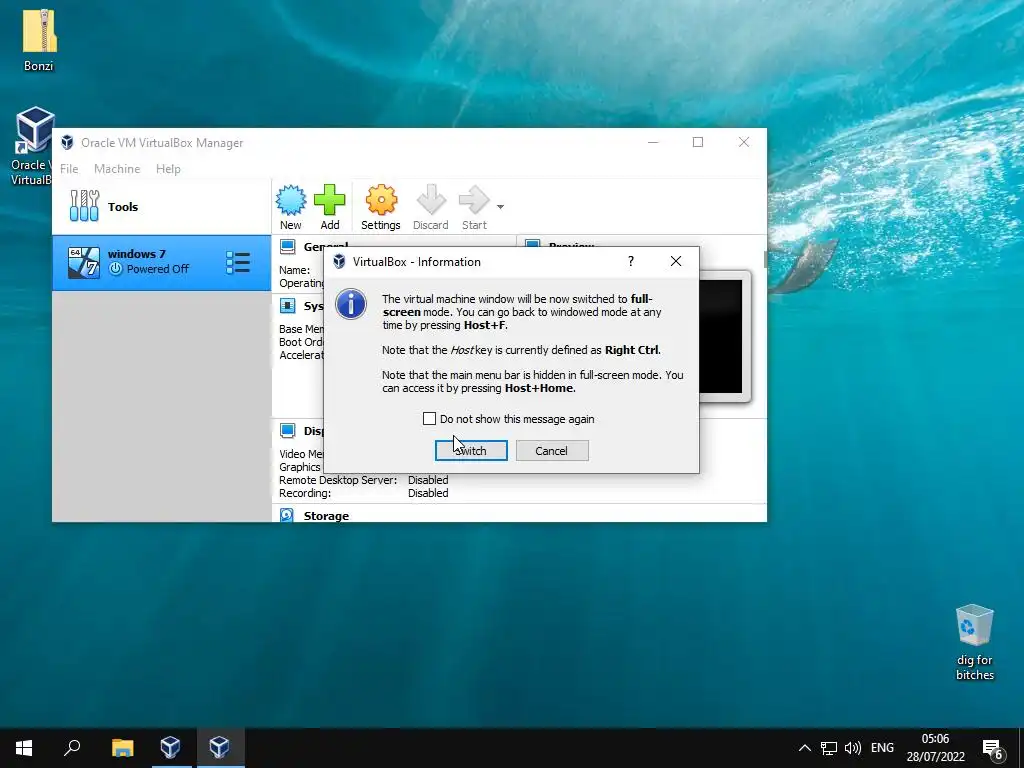Click the network icon in system tray
The height and width of the screenshot is (768, 1024).
(x=829, y=748)
